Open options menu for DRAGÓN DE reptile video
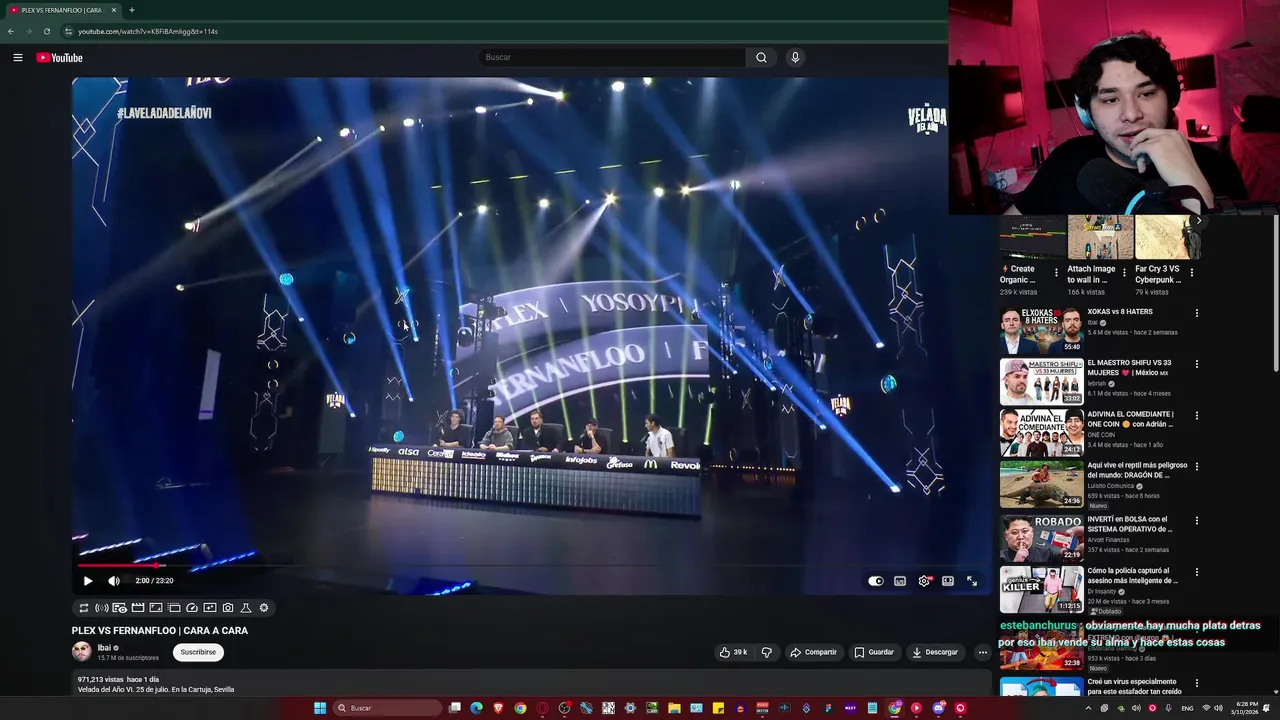The image size is (1280, 720). (x=1196, y=466)
